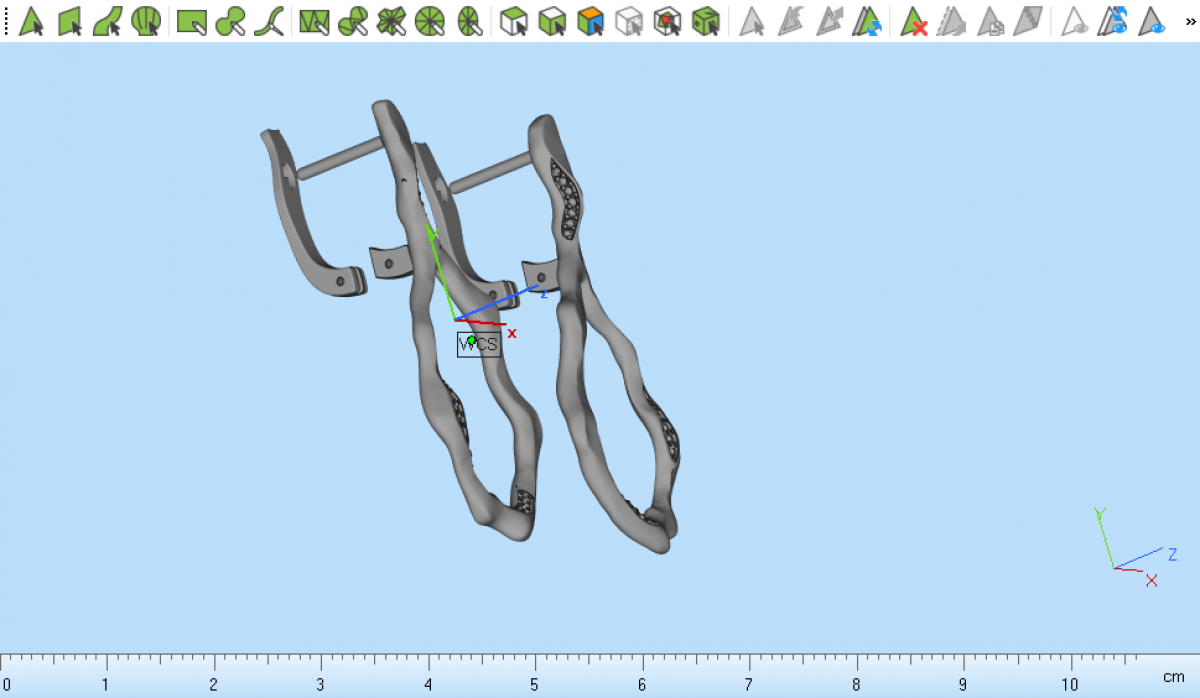
Task: Invert visibility using blue arrows eye icon
Action: [1113, 21]
